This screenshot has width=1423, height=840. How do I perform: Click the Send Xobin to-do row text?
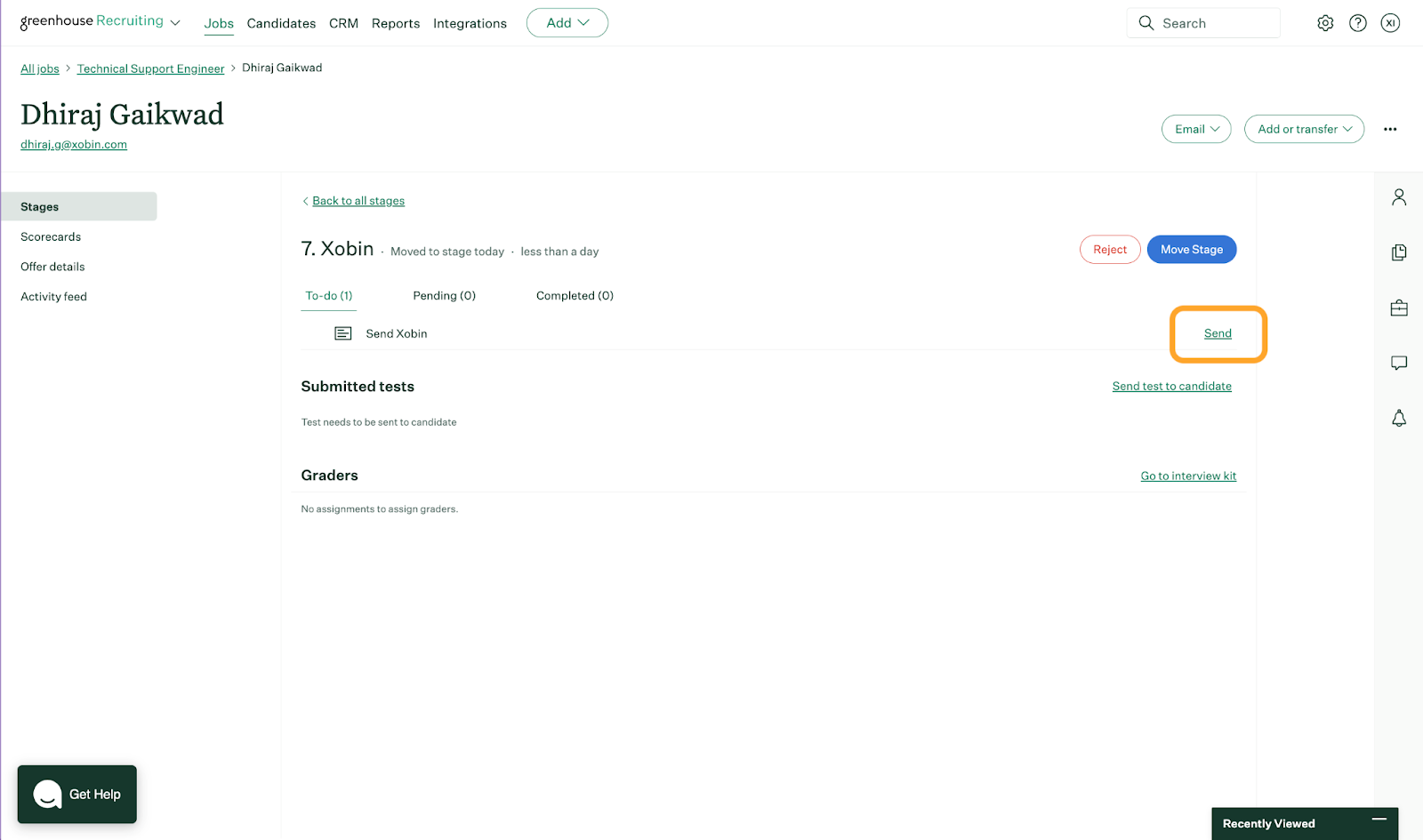pos(397,333)
